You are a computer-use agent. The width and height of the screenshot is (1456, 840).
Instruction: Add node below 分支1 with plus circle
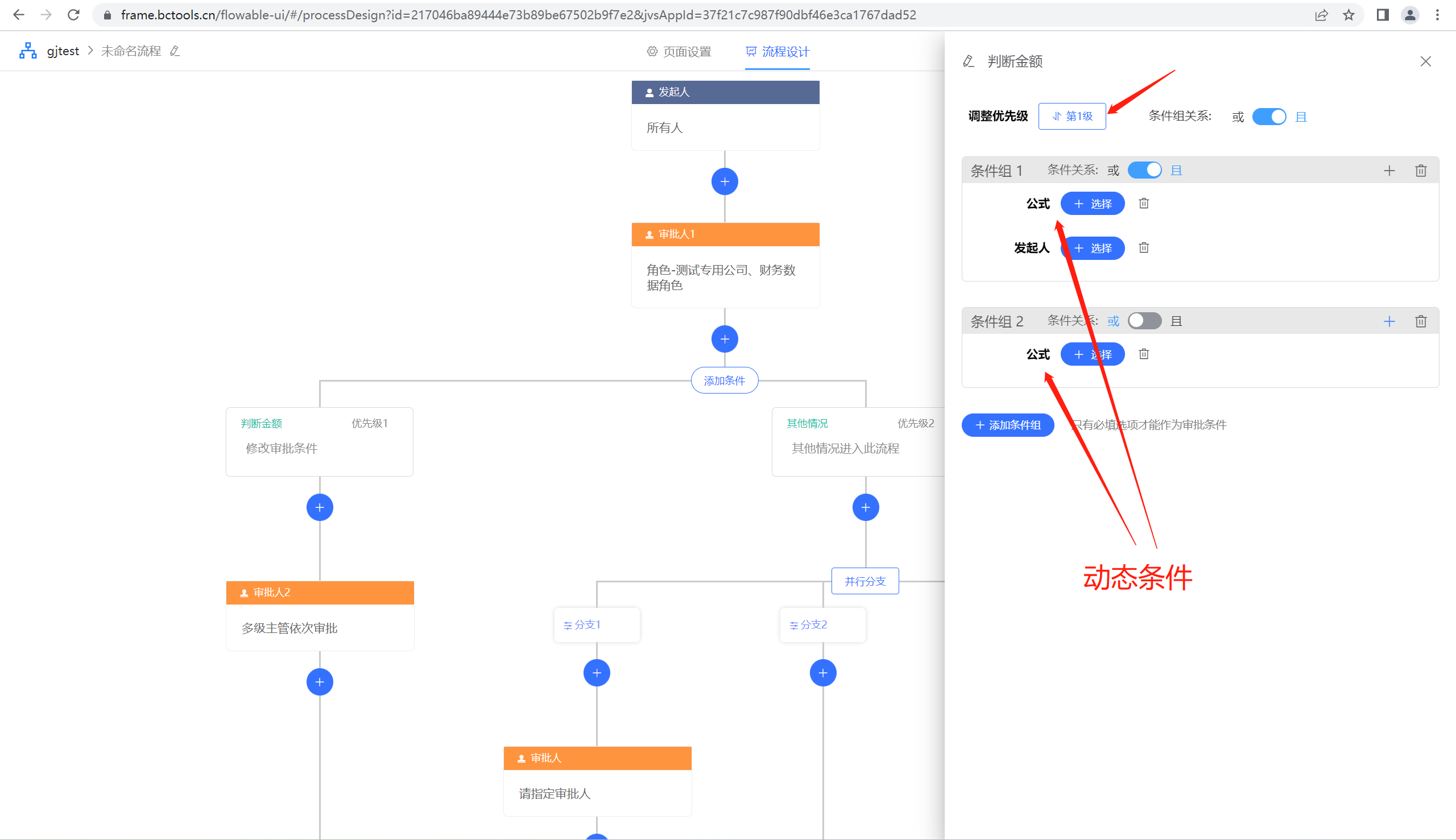point(597,673)
